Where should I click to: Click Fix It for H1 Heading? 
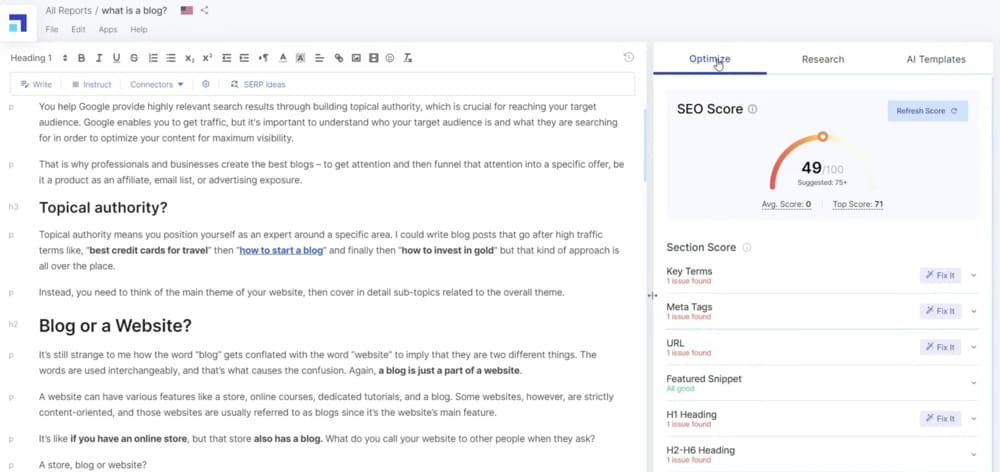[x=940, y=418]
